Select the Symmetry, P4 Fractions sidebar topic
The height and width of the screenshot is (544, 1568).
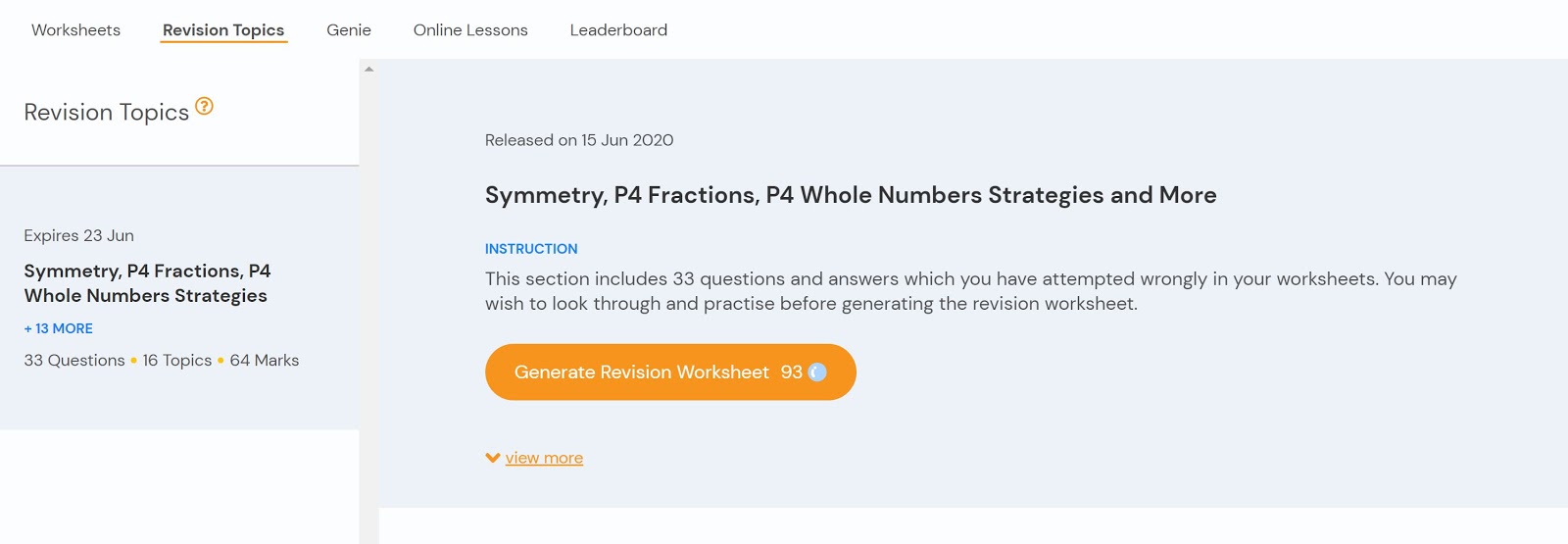[147, 283]
